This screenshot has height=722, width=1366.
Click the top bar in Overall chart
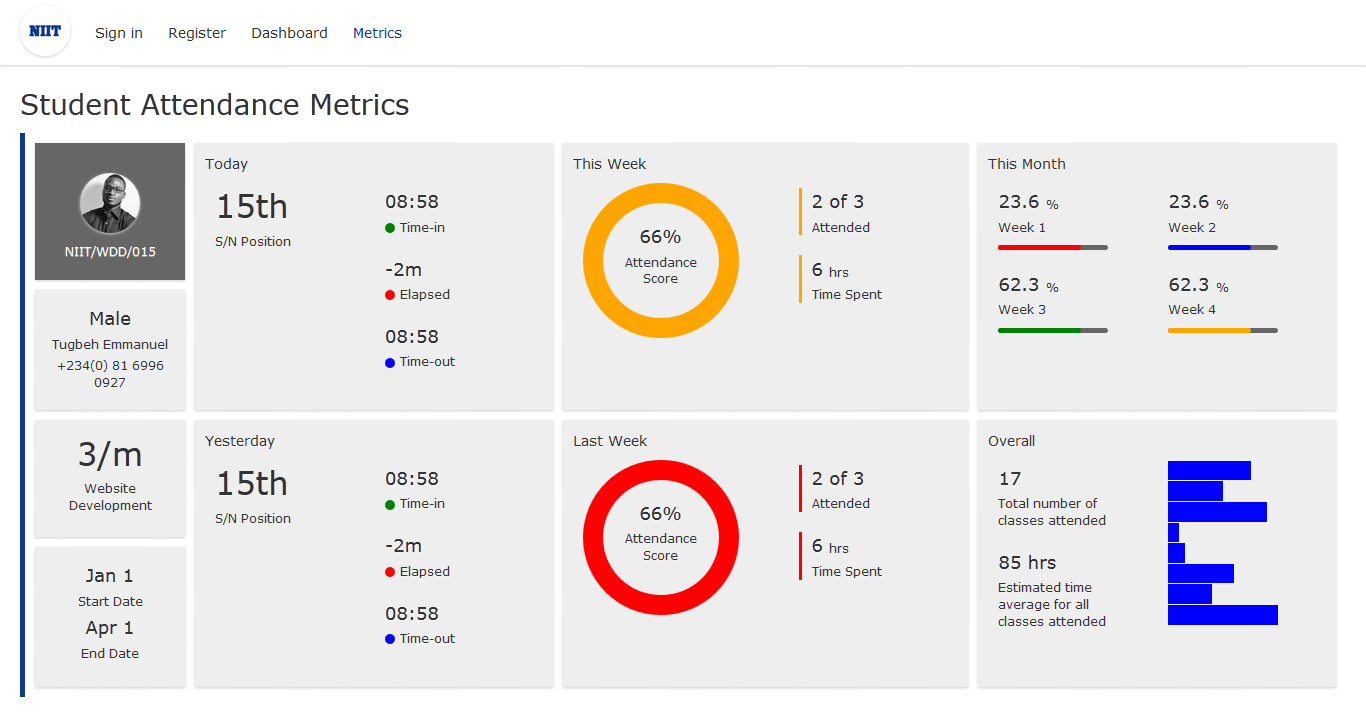[x=1209, y=470]
